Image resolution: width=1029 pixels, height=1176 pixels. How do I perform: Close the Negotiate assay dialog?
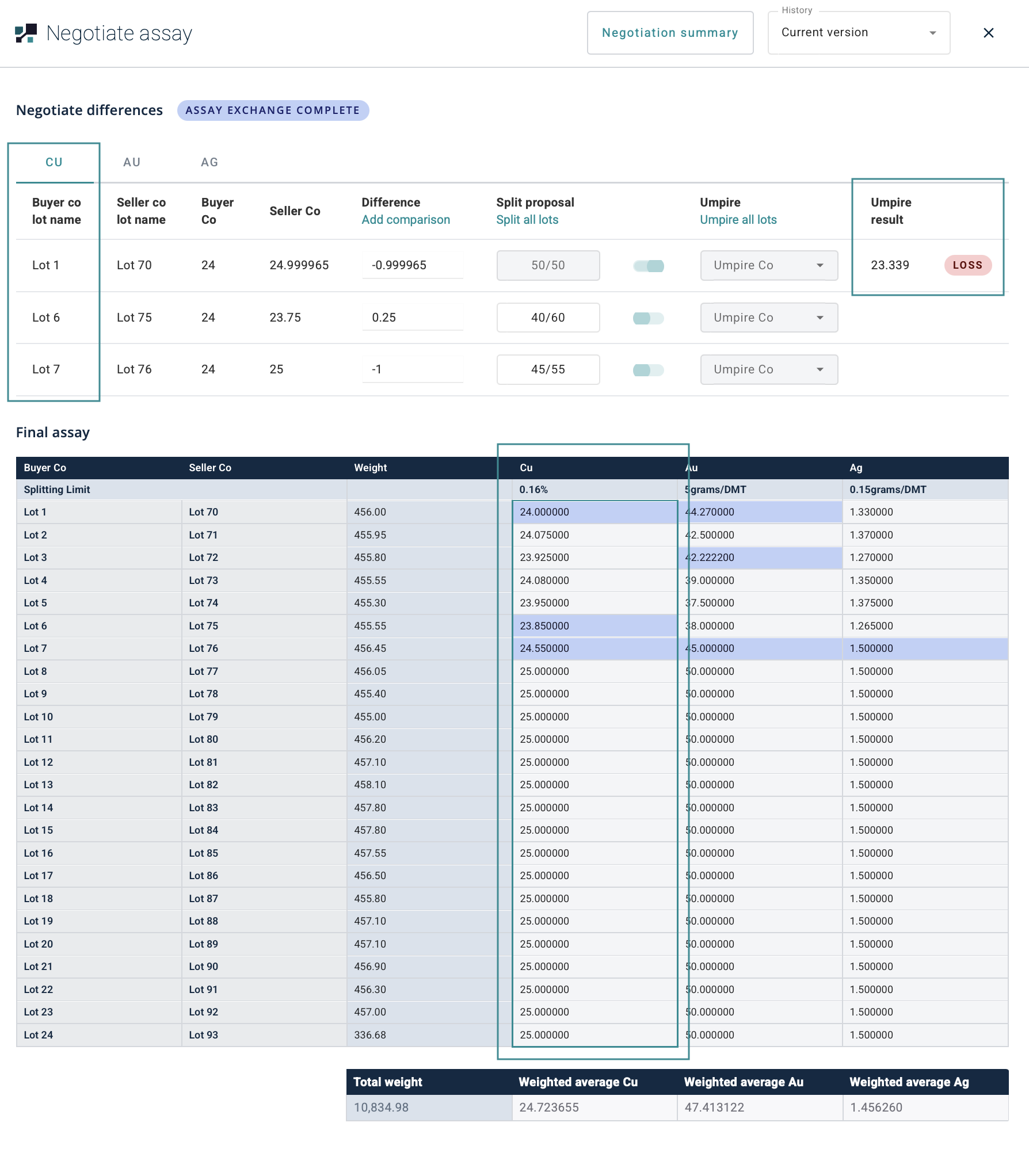[x=988, y=33]
